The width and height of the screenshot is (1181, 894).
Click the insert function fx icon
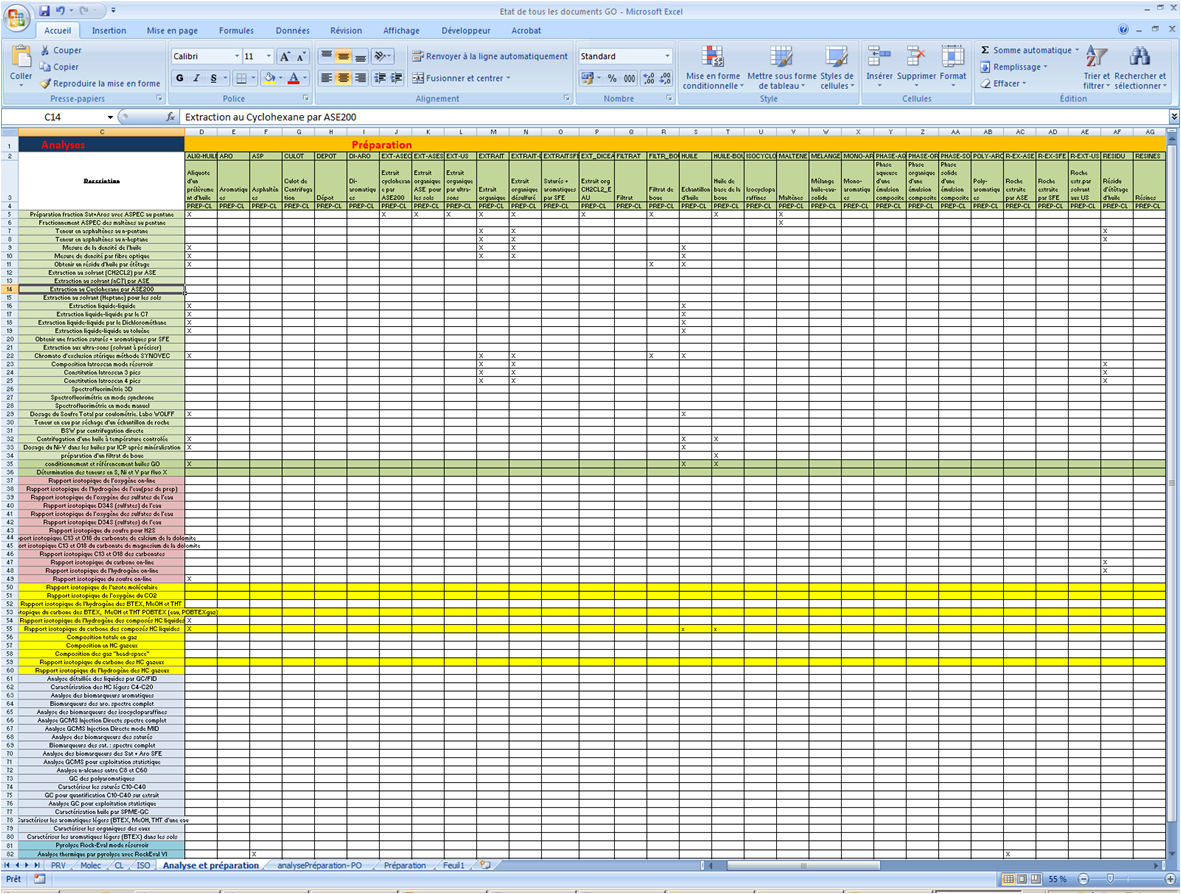(170, 117)
